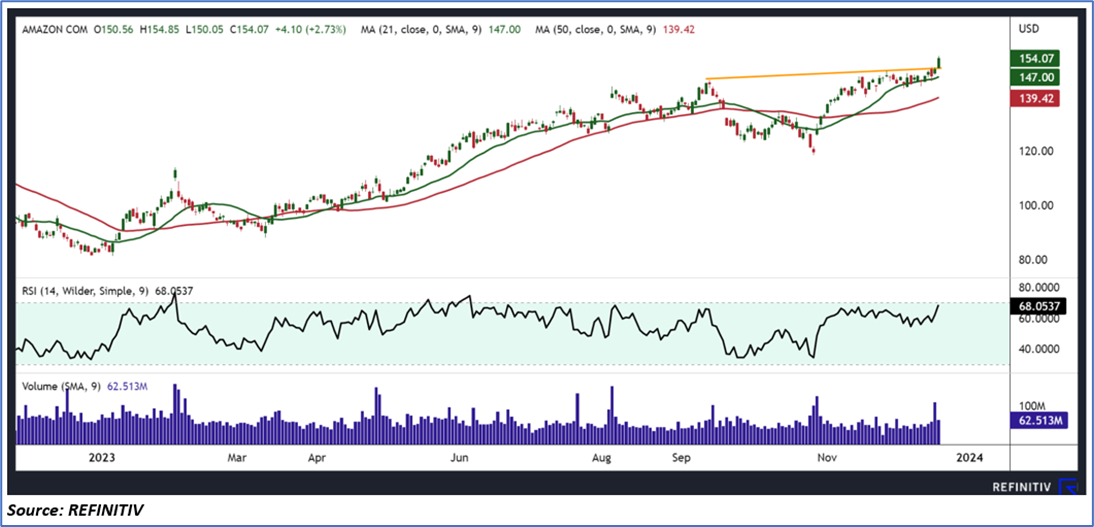
Task: Click the green 154.07 price tag on axis
Action: point(1035,59)
